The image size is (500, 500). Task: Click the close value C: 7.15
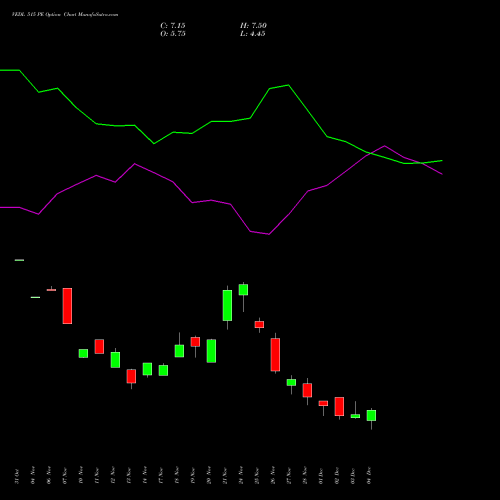pyautogui.click(x=173, y=26)
